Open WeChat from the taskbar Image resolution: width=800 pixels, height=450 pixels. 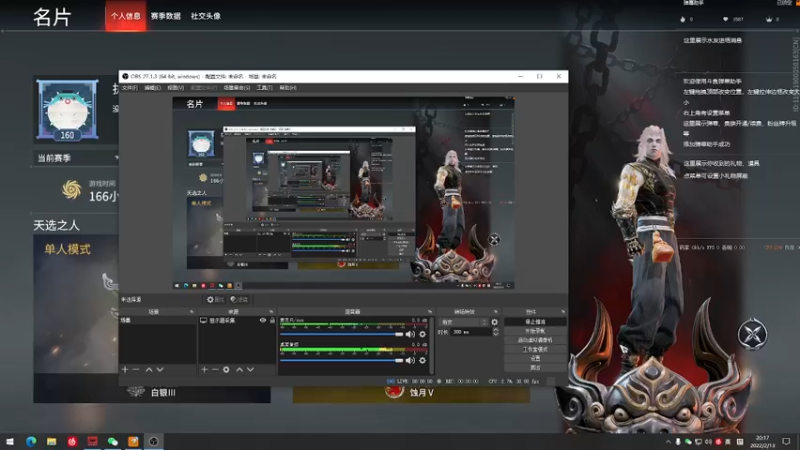(x=113, y=441)
